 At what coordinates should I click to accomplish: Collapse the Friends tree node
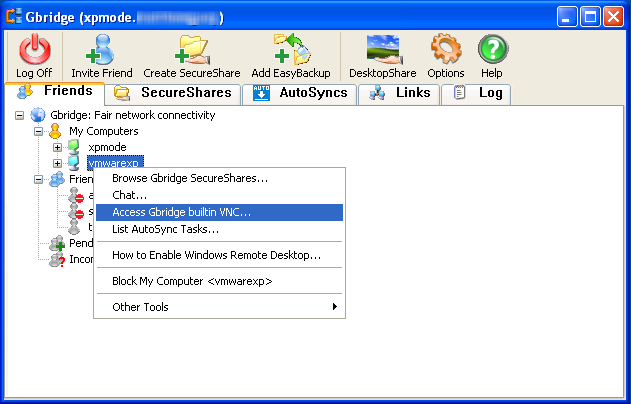coord(38,179)
